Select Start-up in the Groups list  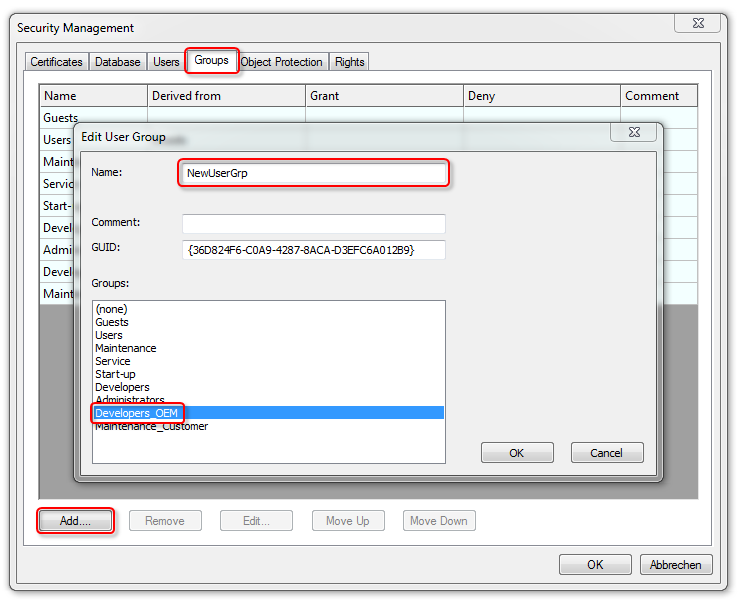(269, 374)
